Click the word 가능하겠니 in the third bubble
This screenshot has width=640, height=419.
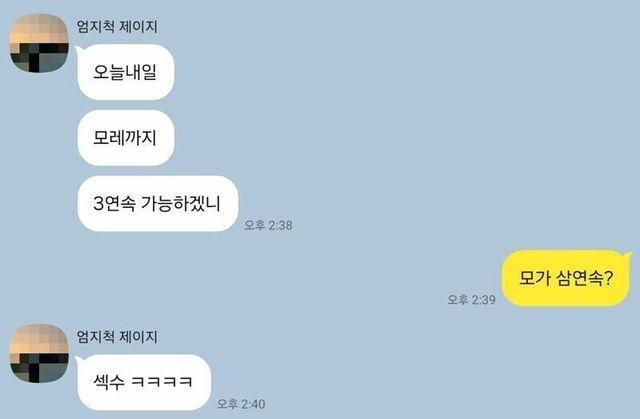(x=180, y=204)
